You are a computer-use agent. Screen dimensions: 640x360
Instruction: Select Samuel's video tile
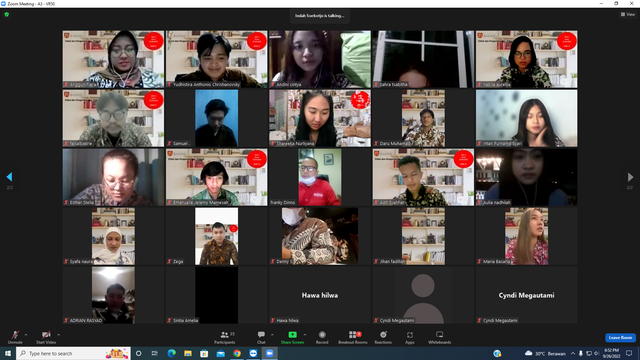point(216,118)
